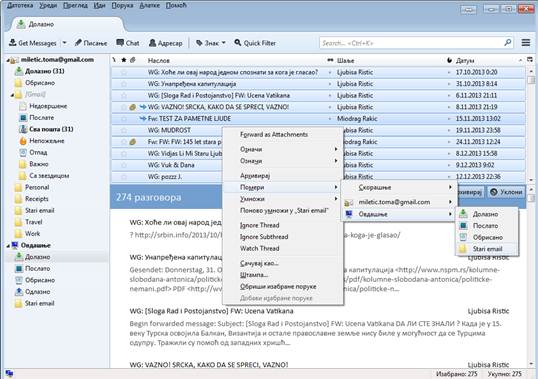Click the status bar online icon
This screenshot has width=538, height=379.
pos(9,373)
